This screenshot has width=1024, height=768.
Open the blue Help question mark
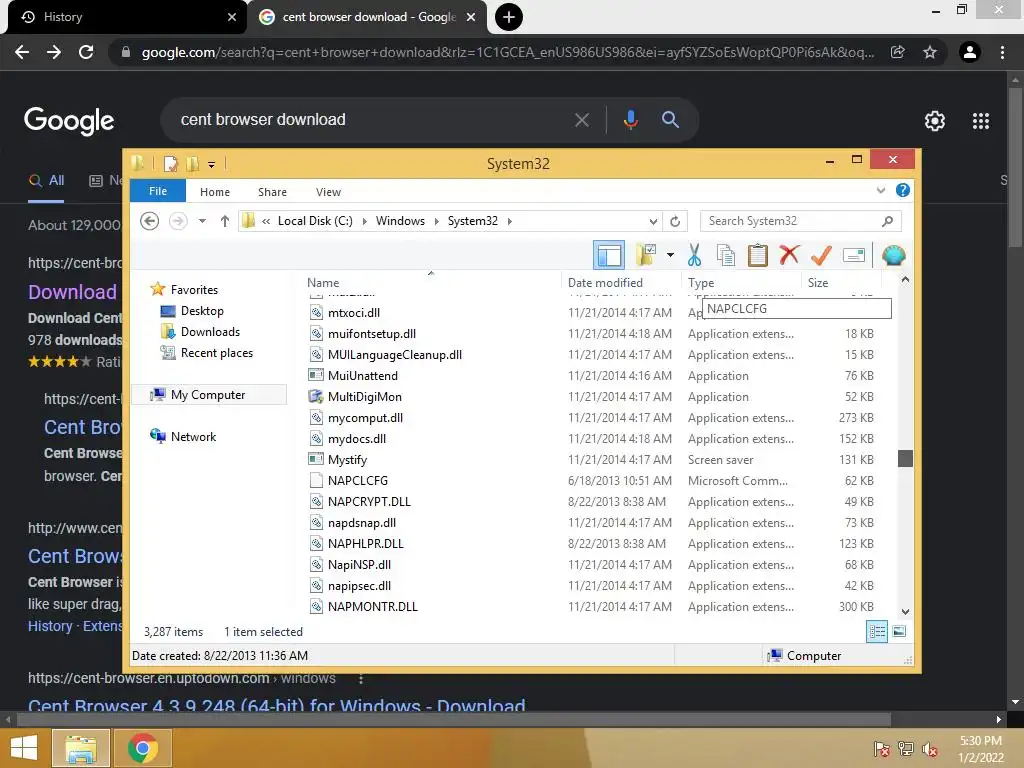point(903,190)
